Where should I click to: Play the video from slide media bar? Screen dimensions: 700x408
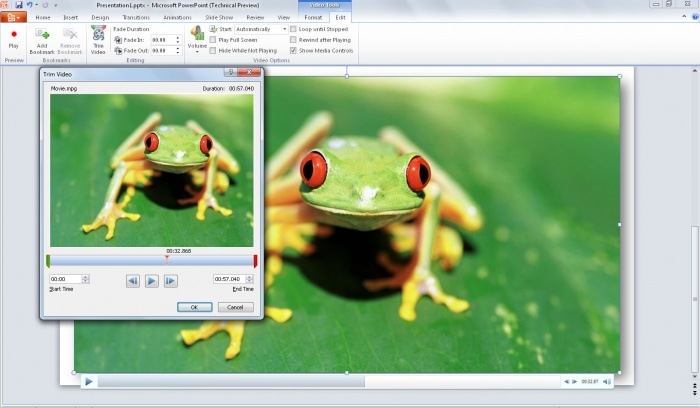(89, 382)
